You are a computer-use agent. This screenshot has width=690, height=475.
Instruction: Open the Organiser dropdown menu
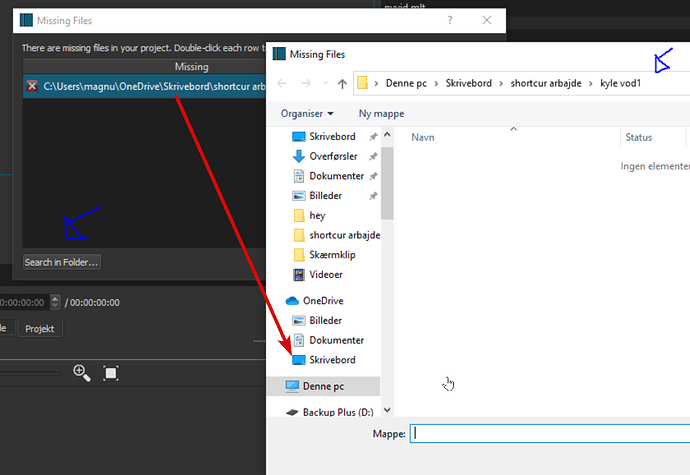click(307, 114)
